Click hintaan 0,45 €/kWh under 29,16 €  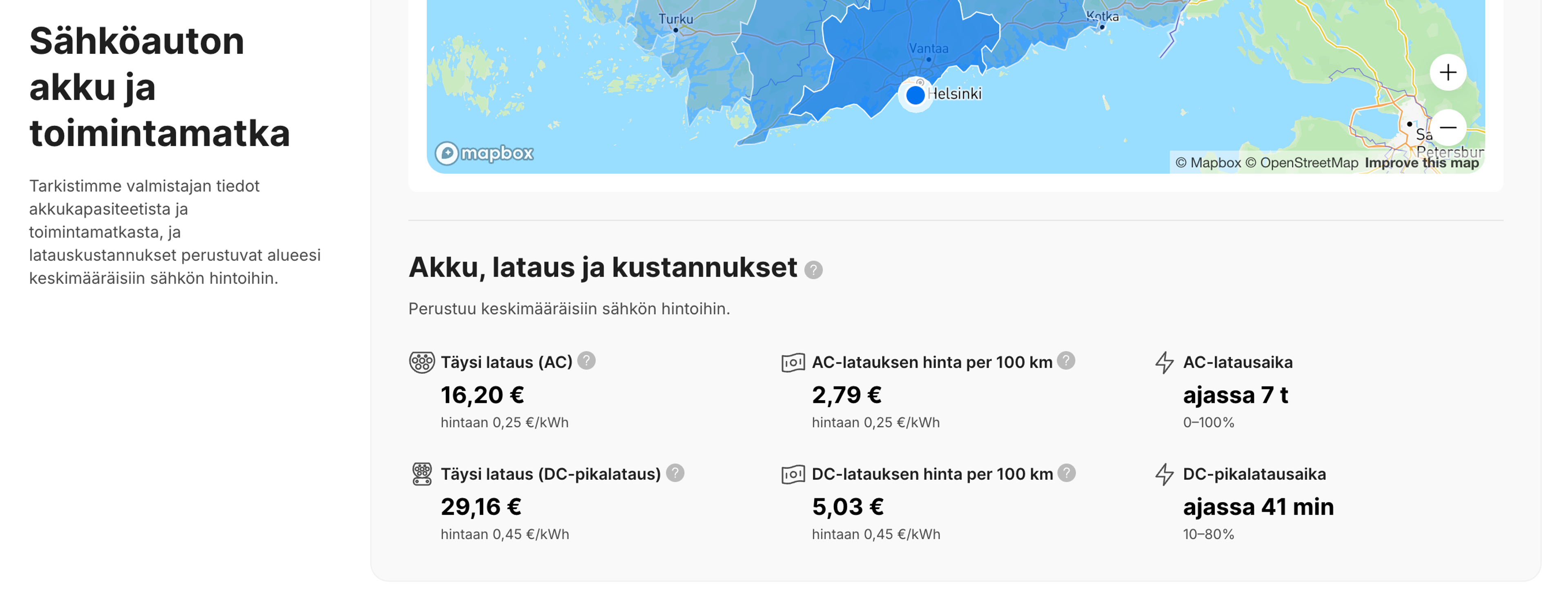click(x=505, y=534)
